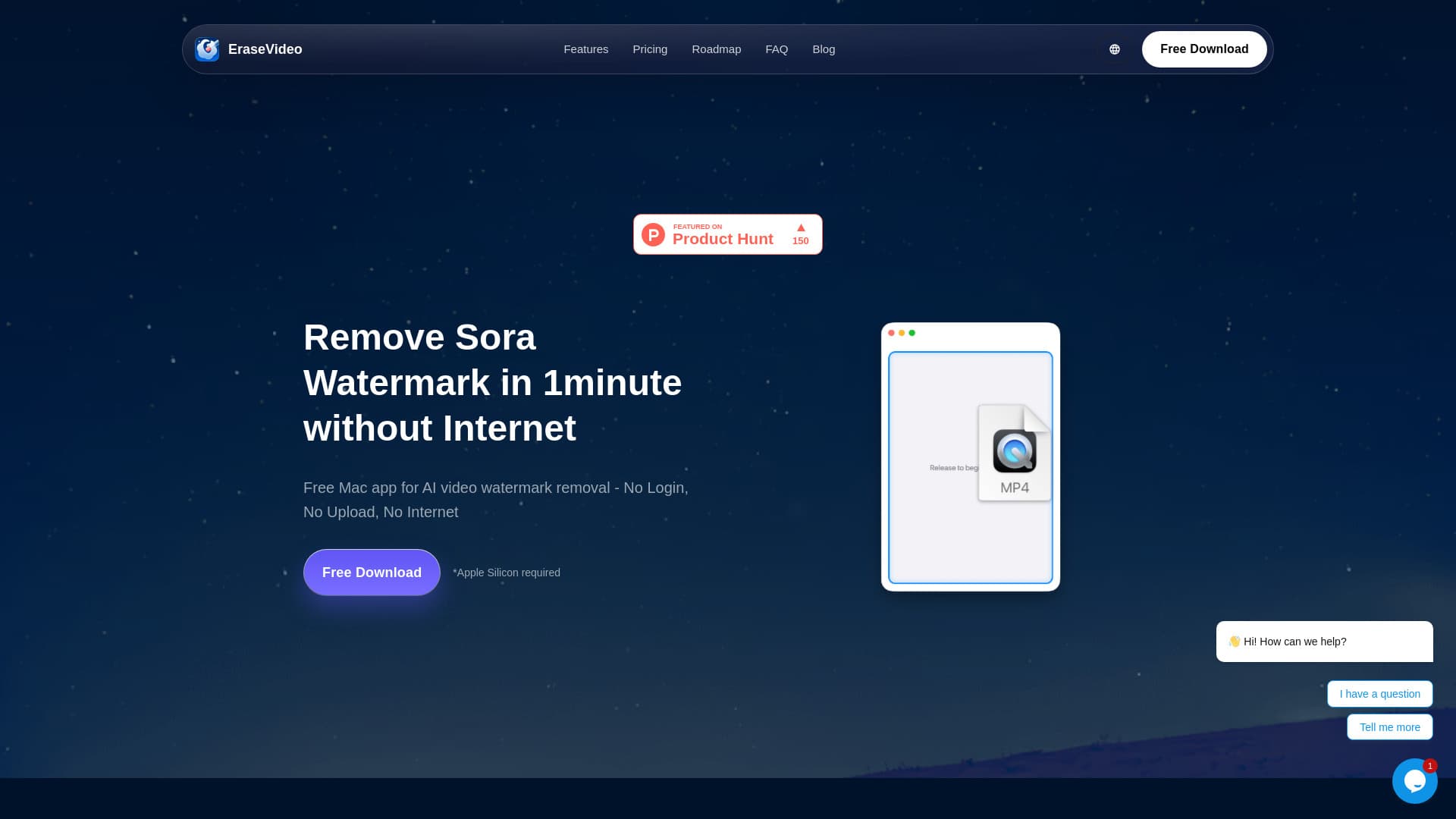Click the unread count badge on the chat icon
The width and height of the screenshot is (1456, 819).
[x=1430, y=765]
